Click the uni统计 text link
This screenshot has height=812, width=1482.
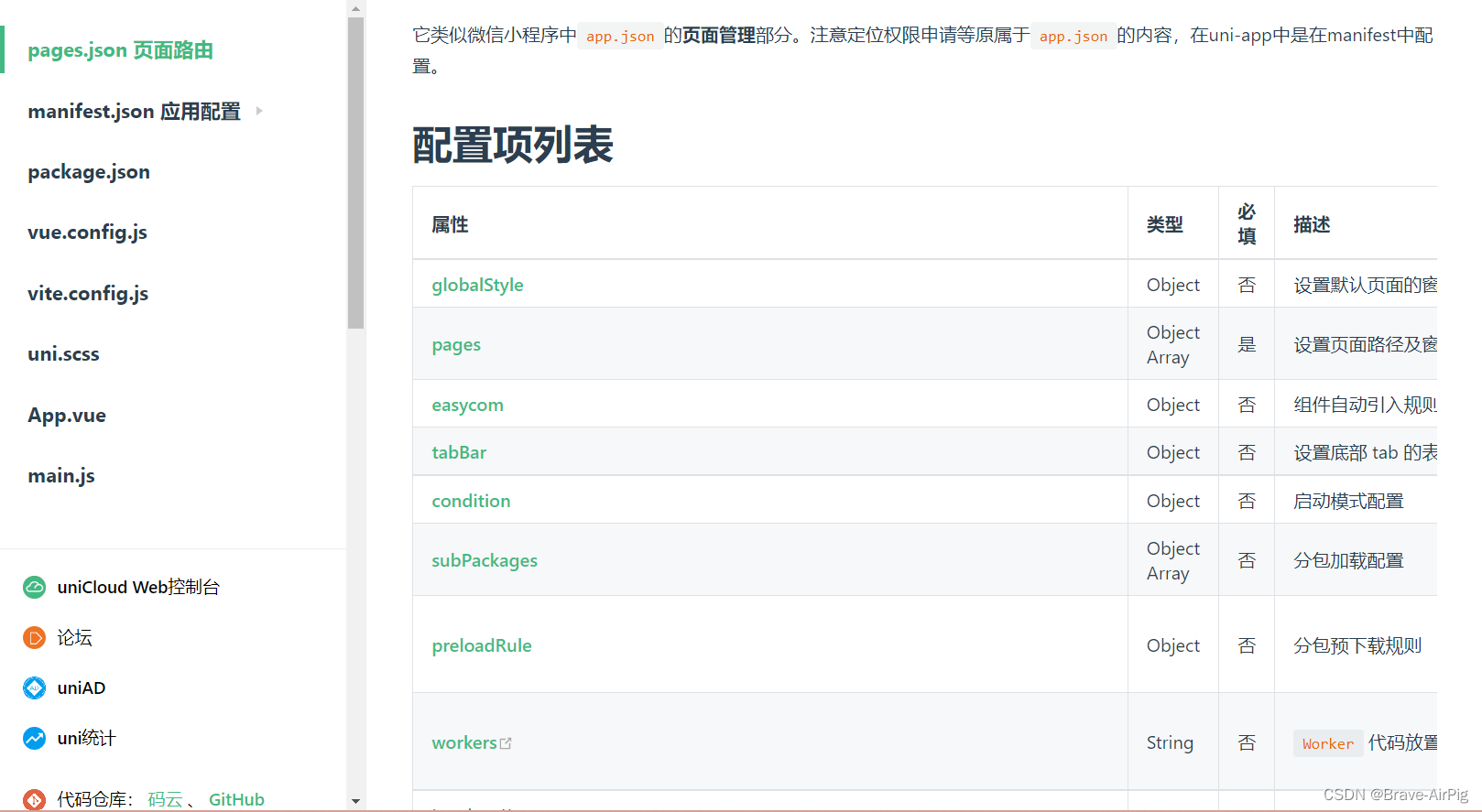tap(86, 738)
